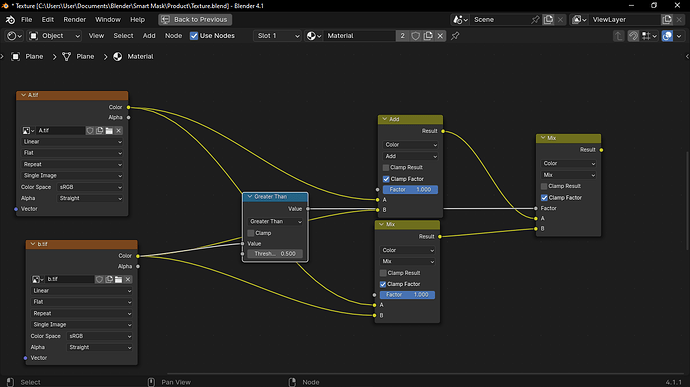
Task: Click new image copy icon in b.tif
Action: (x=109, y=280)
